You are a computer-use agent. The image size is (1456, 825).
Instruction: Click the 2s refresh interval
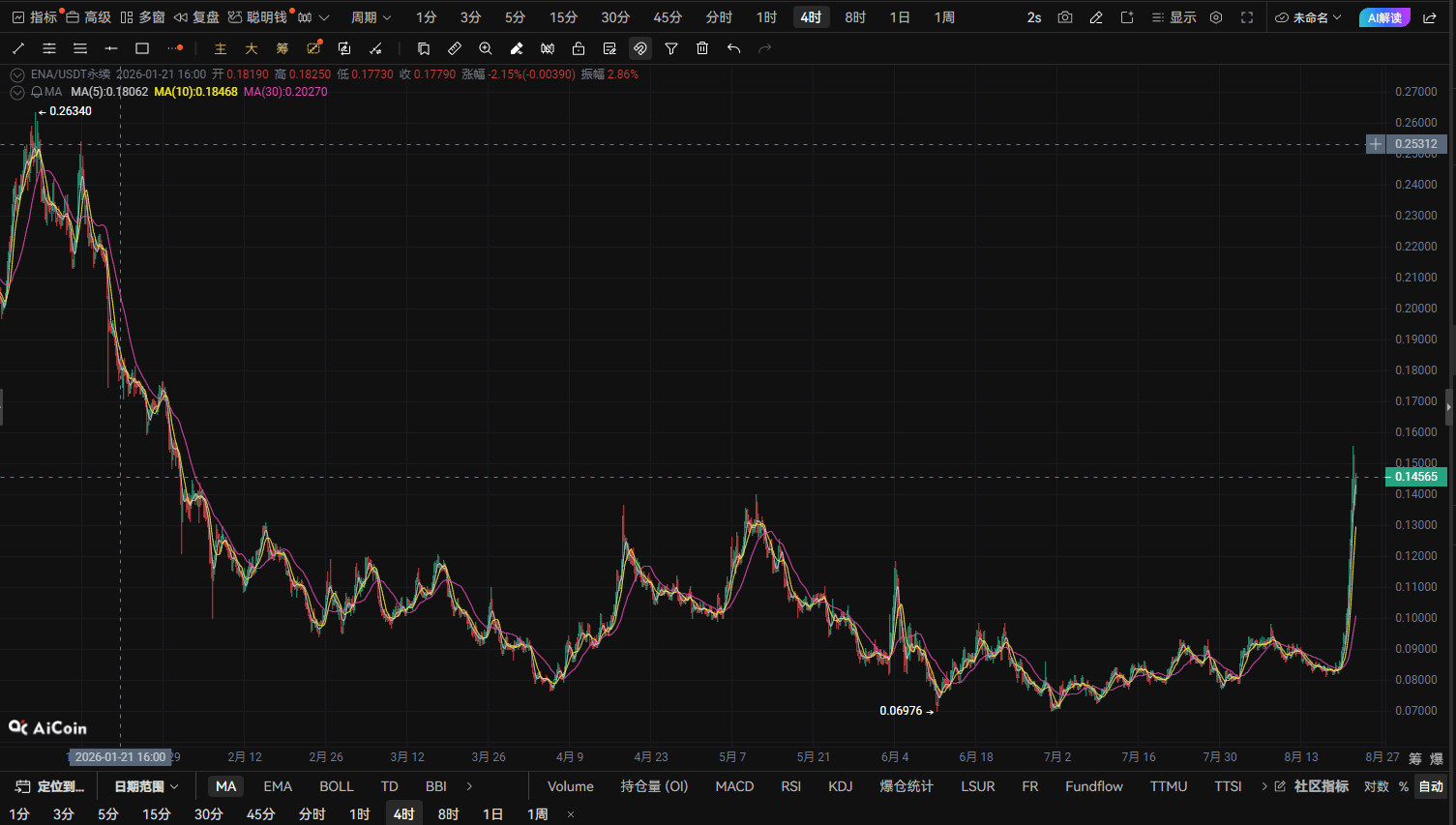(1034, 17)
